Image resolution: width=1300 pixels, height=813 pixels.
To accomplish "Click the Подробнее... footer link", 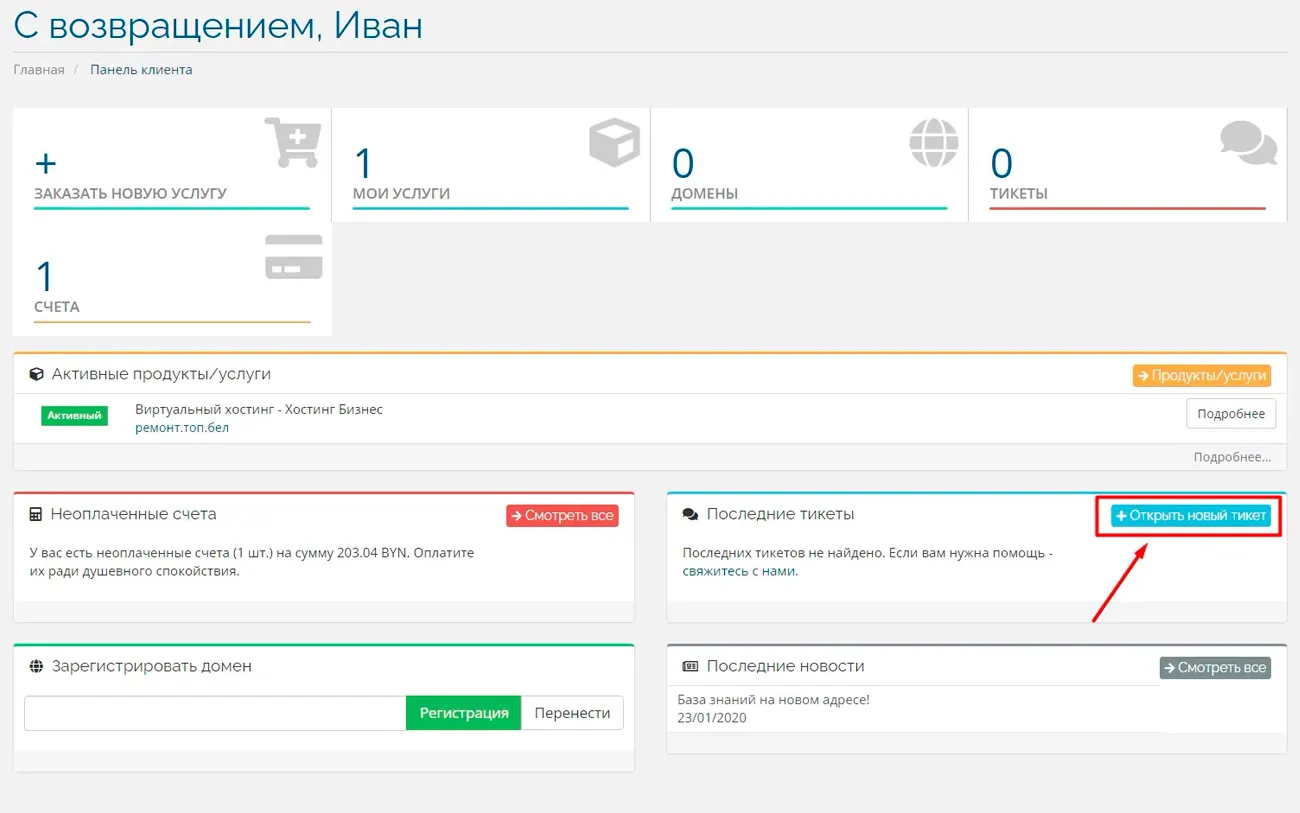I will (x=1232, y=457).
